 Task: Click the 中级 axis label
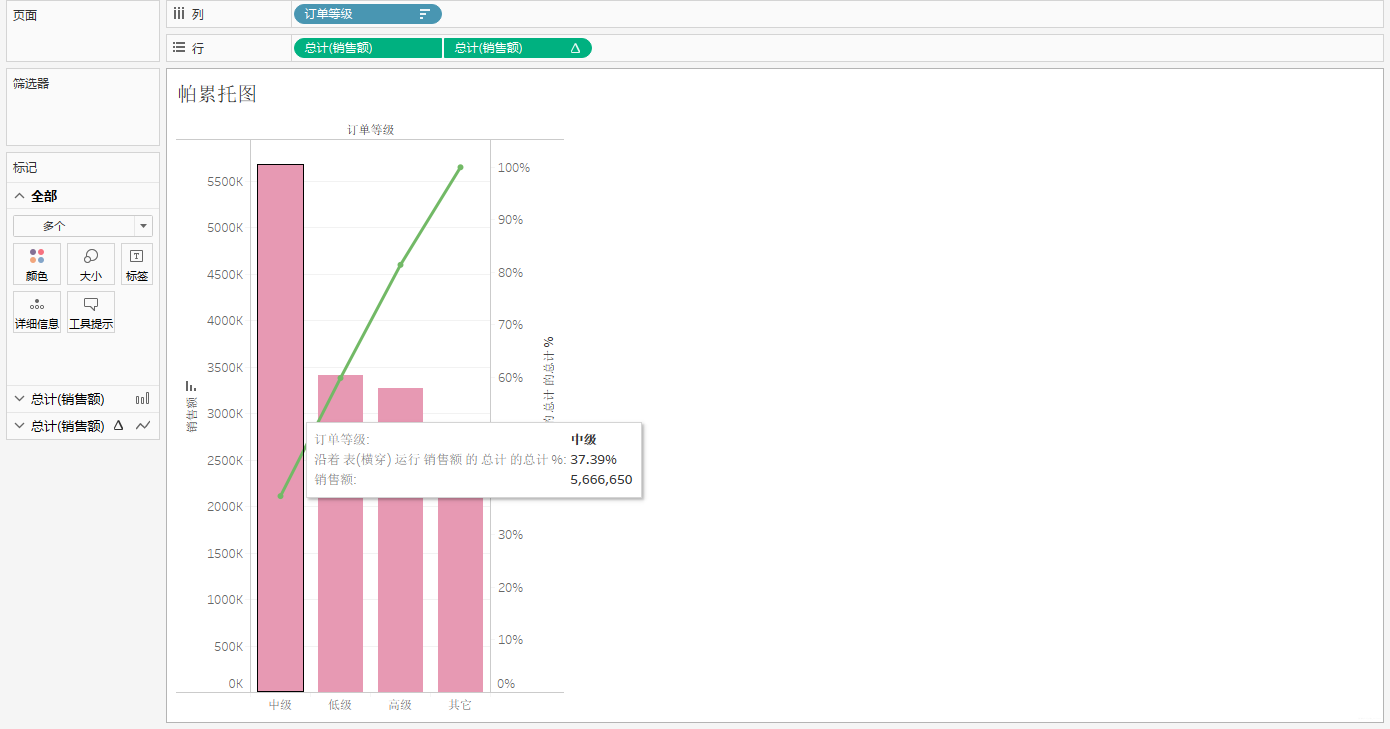(x=280, y=705)
